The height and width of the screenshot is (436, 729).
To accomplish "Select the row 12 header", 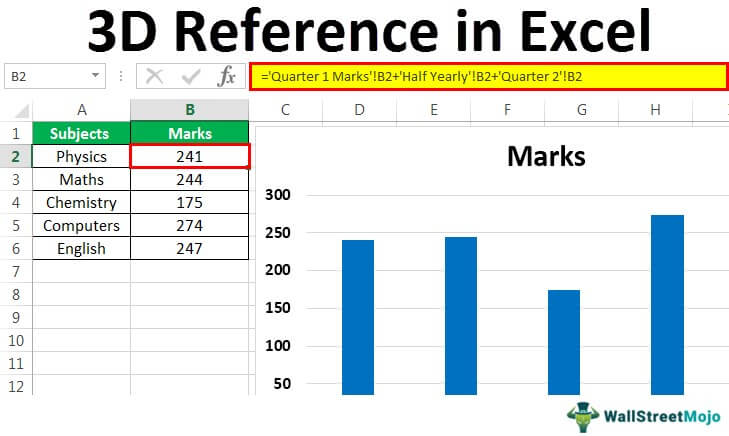I will (x=16, y=386).
